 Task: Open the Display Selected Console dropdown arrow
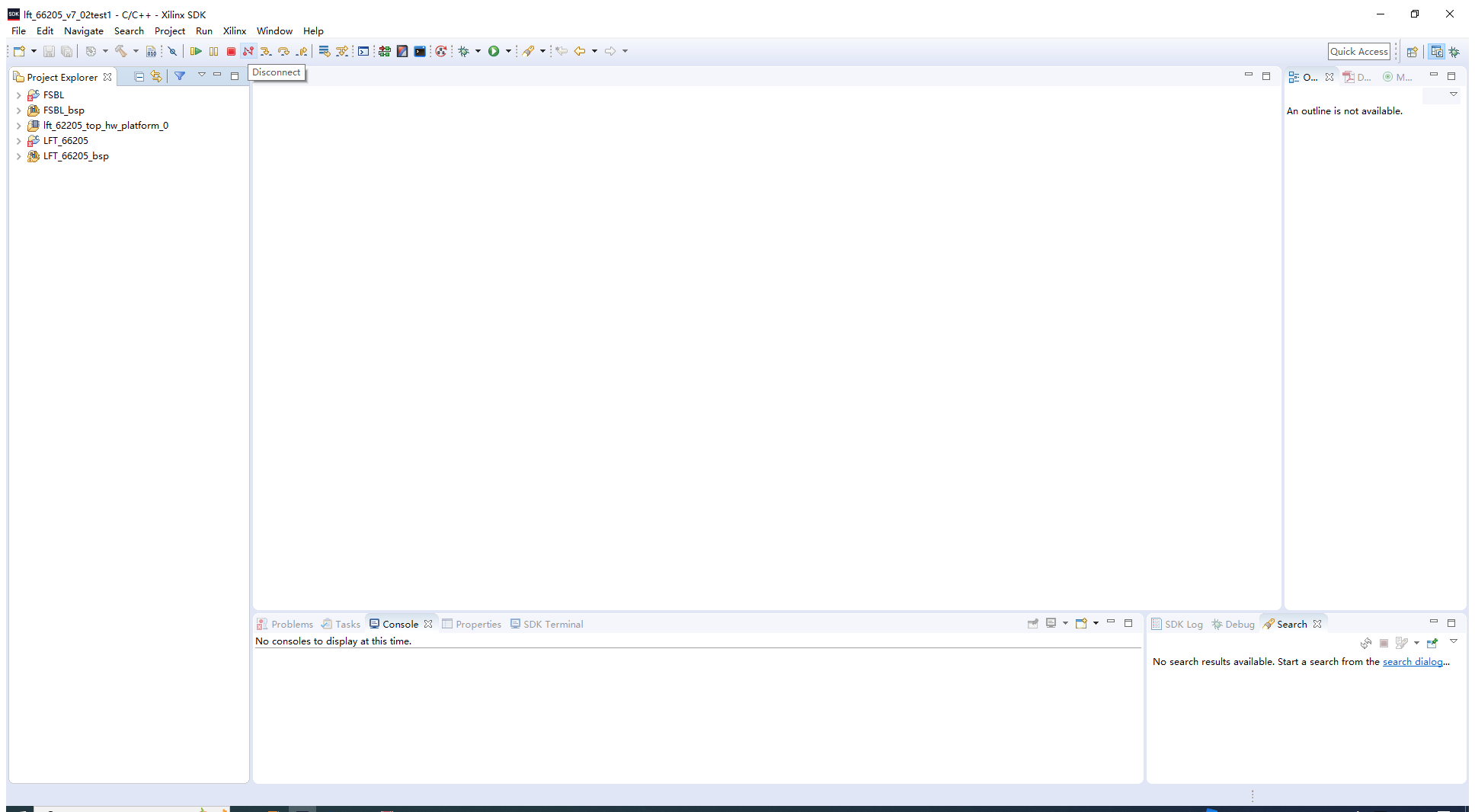[x=1065, y=623]
